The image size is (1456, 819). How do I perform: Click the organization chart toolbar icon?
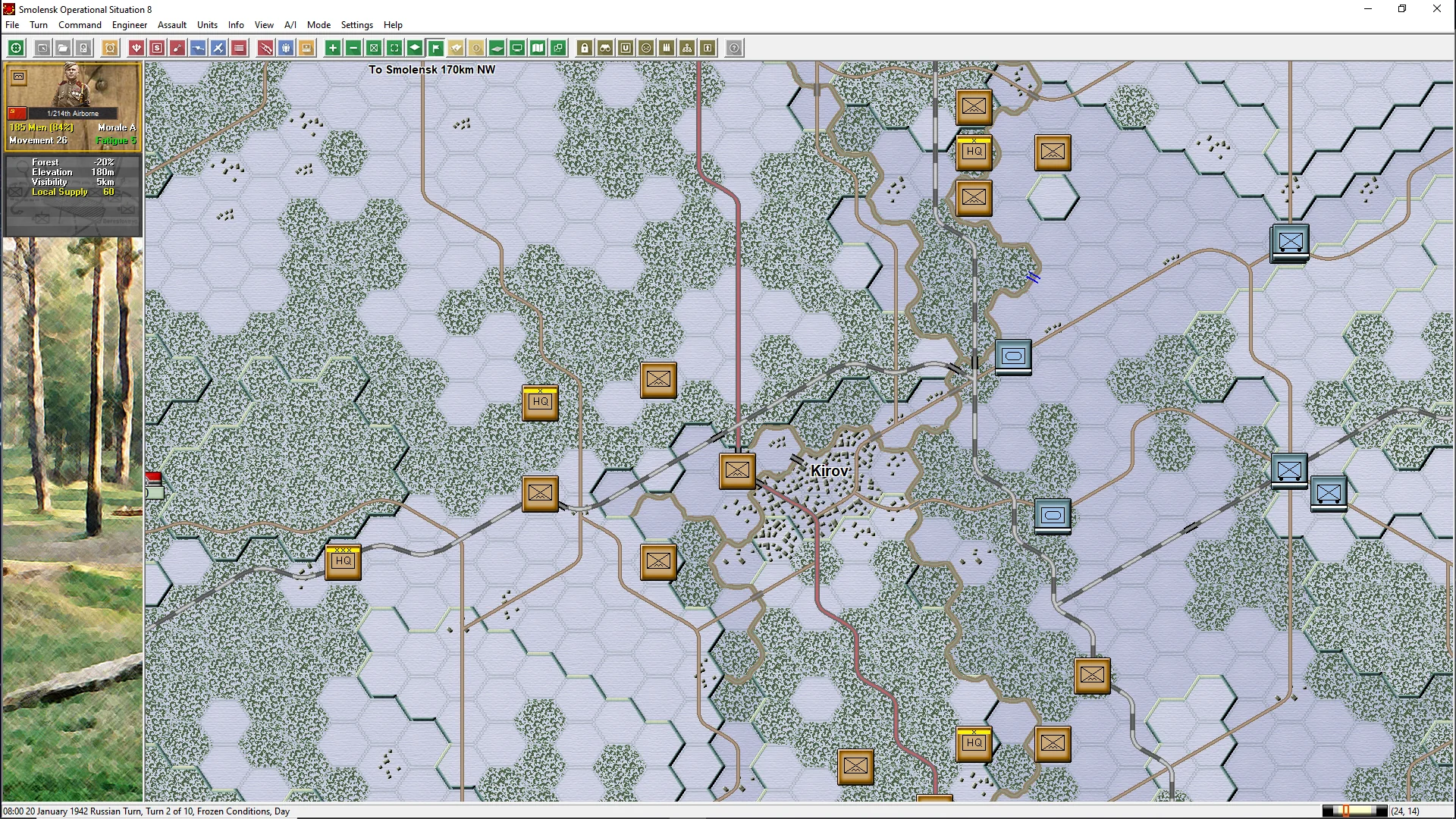pyautogui.click(x=687, y=49)
